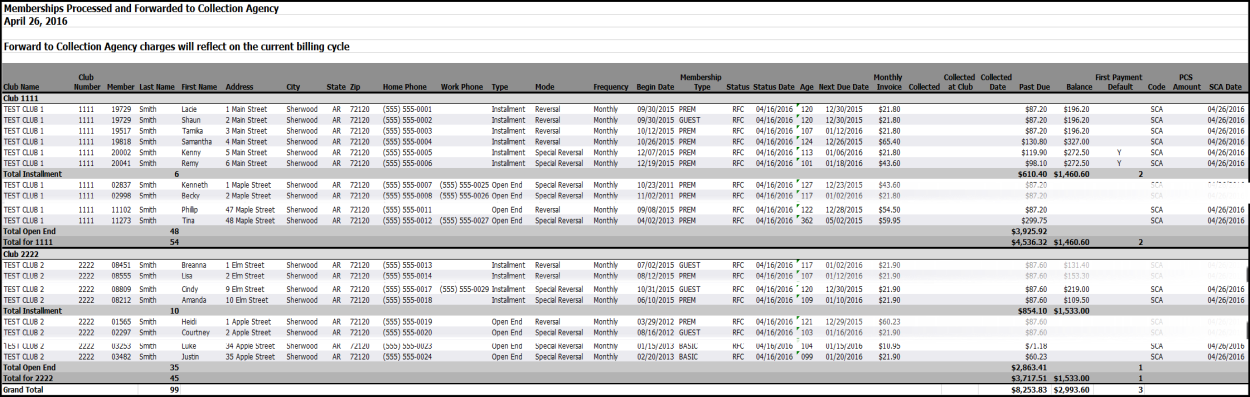Click home phone '(555) 555-0001'
Viewport: 1250px width, 397px height.
click(x=407, y=108)
